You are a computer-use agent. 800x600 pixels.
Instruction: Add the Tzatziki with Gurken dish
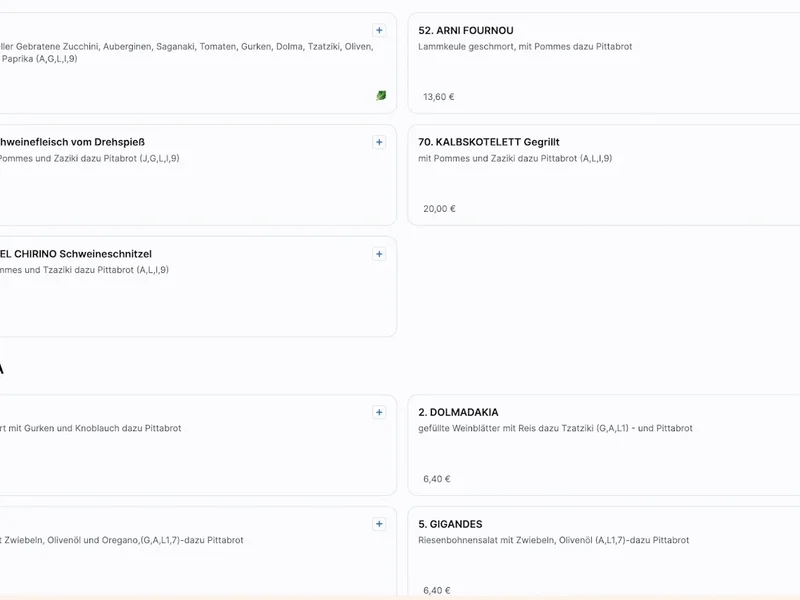379,411
